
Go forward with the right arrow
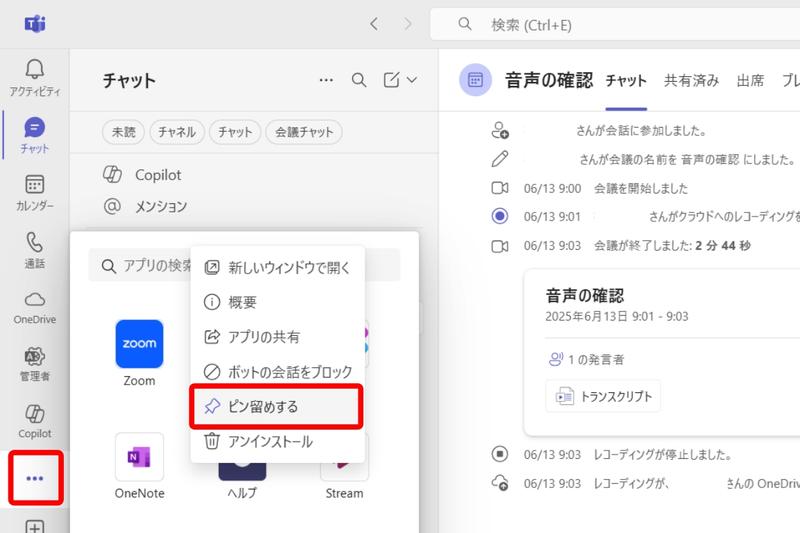pos(408,24)
